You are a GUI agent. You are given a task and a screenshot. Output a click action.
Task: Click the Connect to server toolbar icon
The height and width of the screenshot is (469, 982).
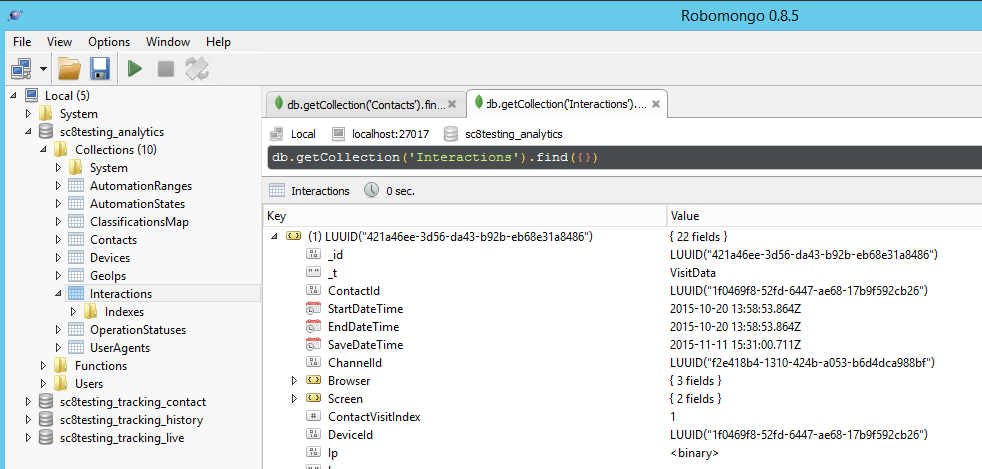click(x=21, y=68)
